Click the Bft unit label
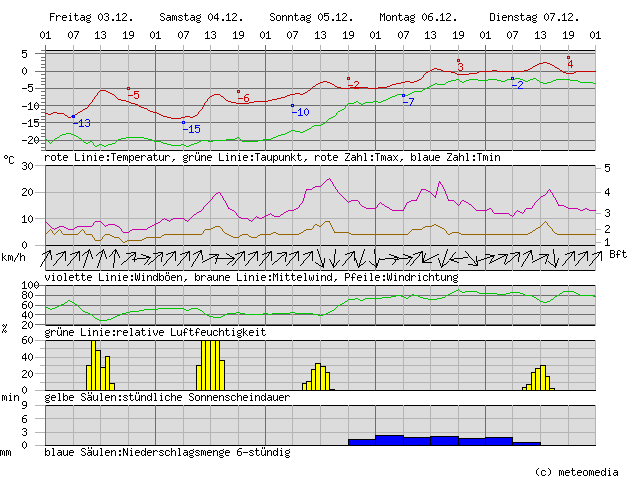Viewport: 631px width, 480px height. (617, 255)
